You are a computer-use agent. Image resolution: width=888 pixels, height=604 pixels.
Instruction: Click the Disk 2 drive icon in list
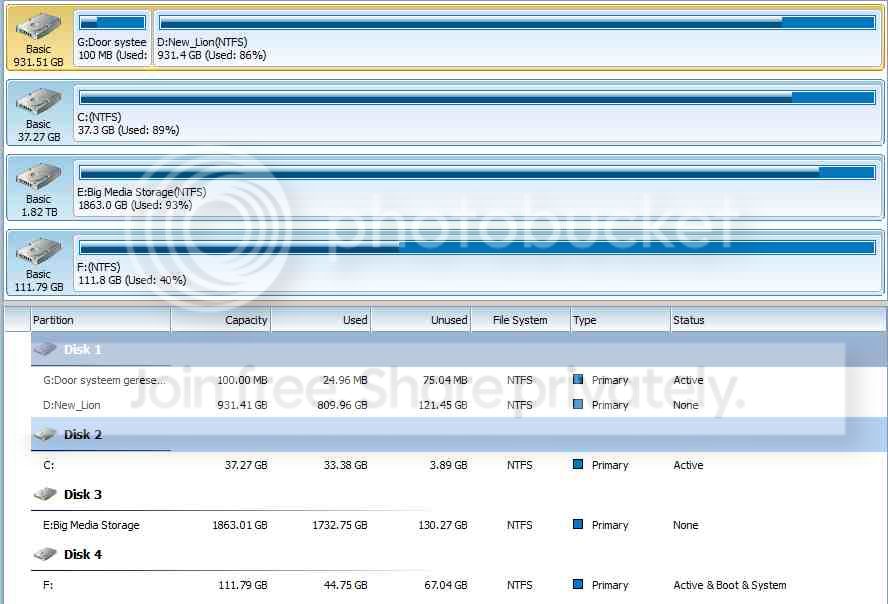point(45,434)
